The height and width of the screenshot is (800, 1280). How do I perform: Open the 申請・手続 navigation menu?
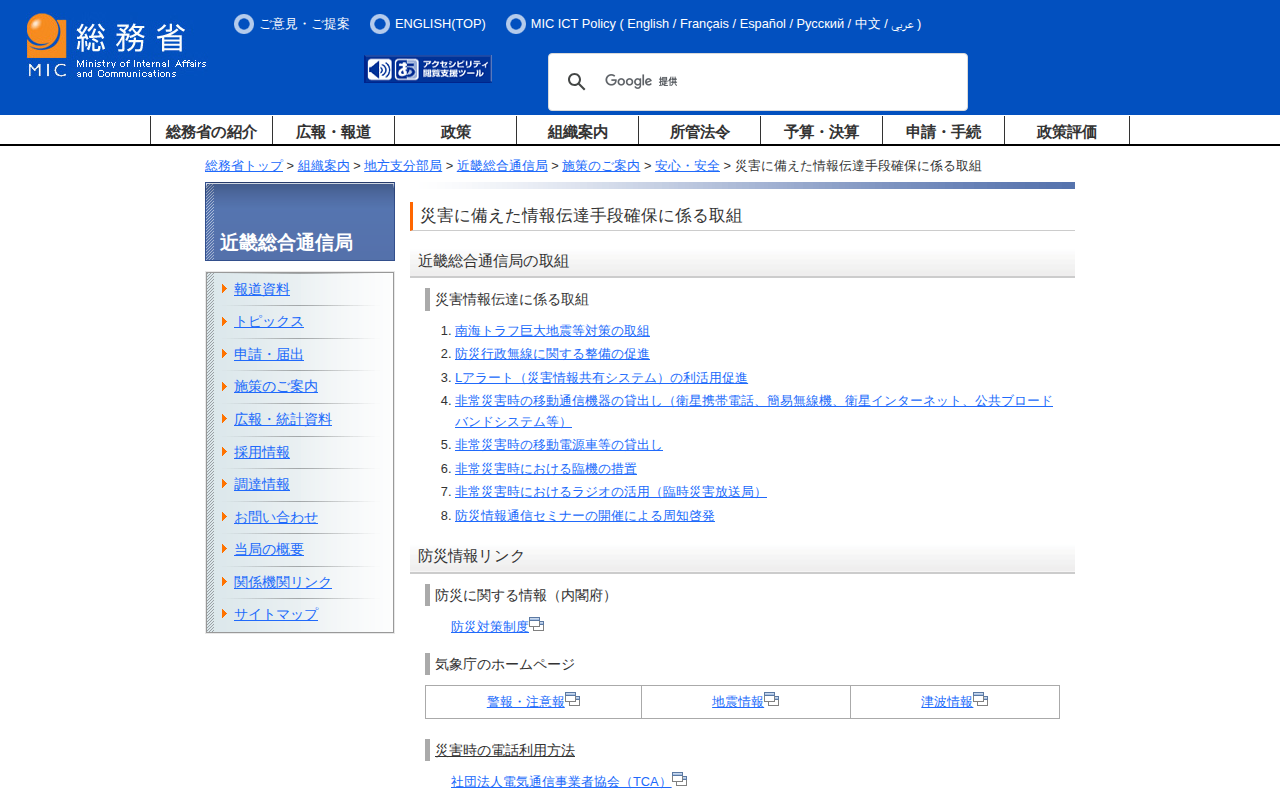click(x=943, y=131)
